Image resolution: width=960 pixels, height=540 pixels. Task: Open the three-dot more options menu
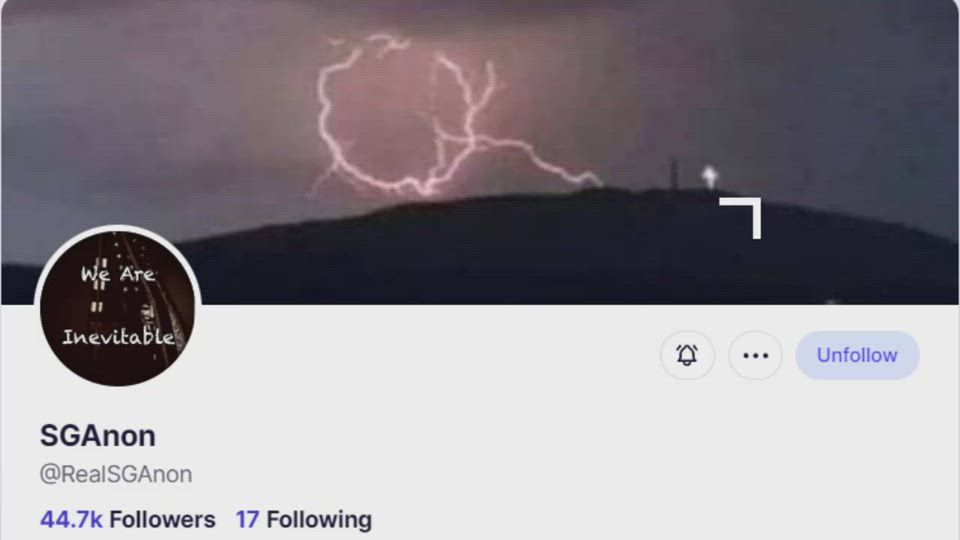click(x=755, y=355)
